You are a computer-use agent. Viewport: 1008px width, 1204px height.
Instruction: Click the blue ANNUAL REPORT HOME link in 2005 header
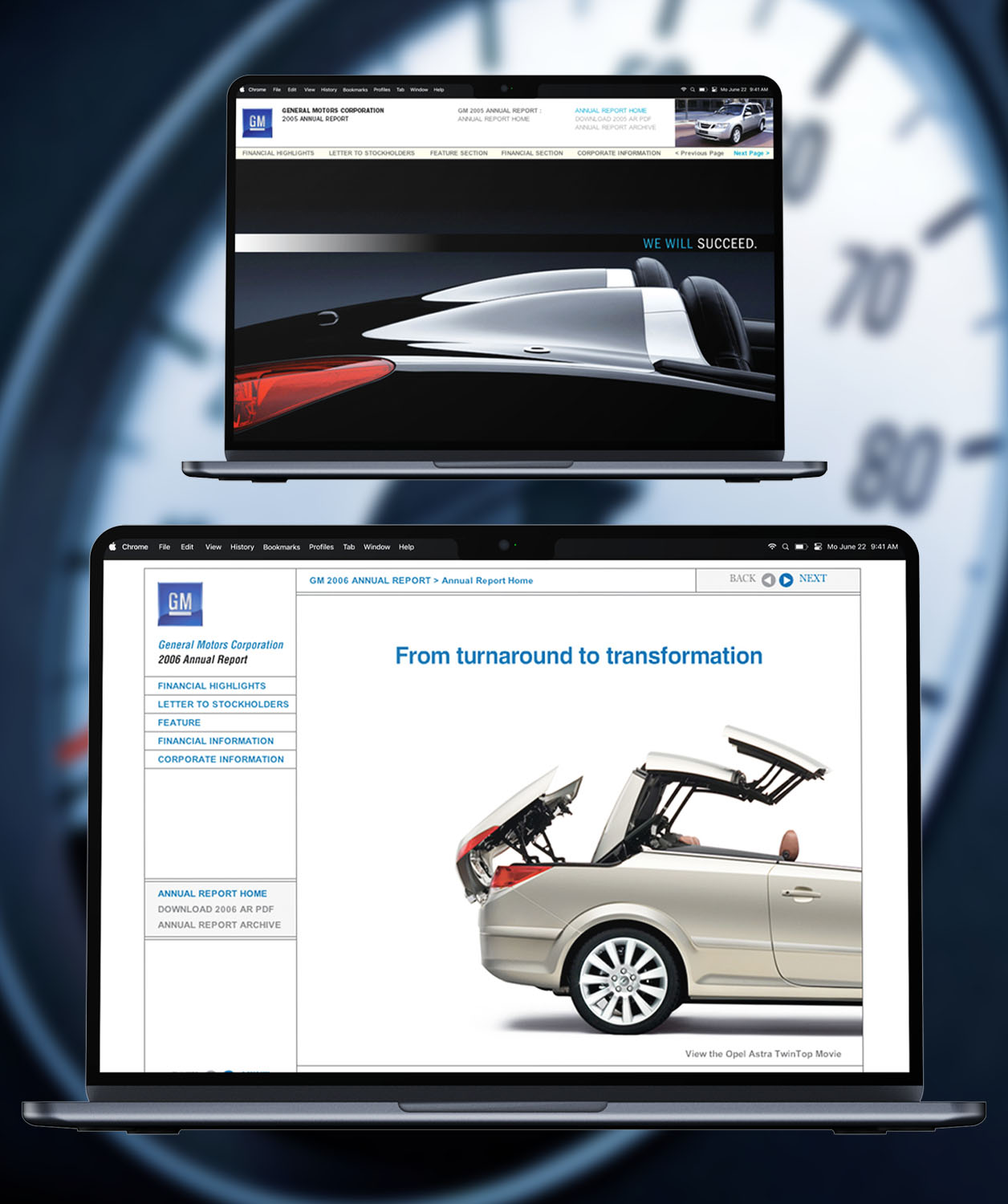click(611, 111)
